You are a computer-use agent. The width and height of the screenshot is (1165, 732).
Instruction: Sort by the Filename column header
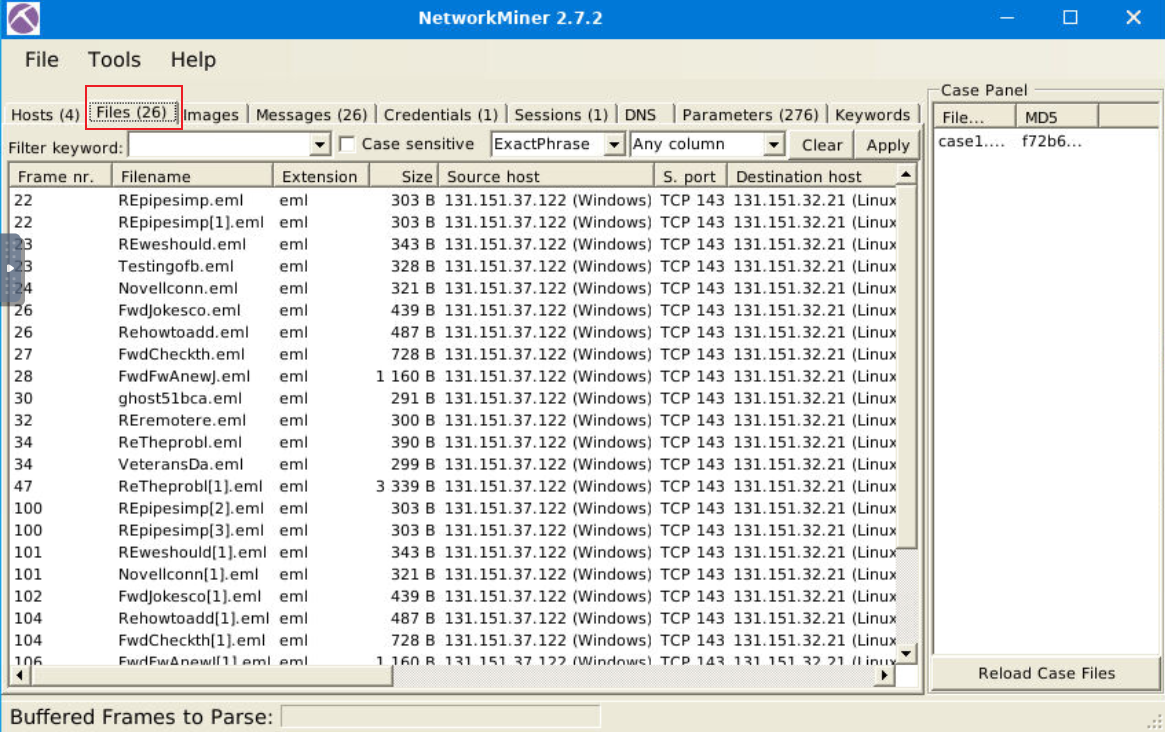tap(192, 176)
